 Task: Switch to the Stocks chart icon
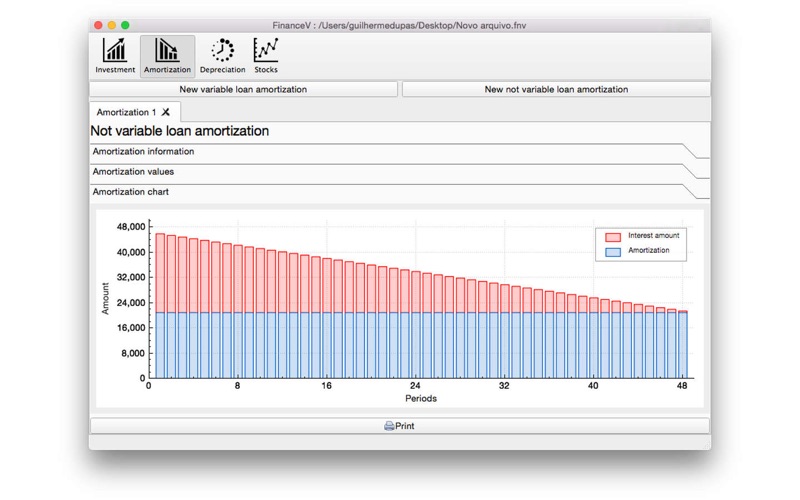(x=266, y=56)
